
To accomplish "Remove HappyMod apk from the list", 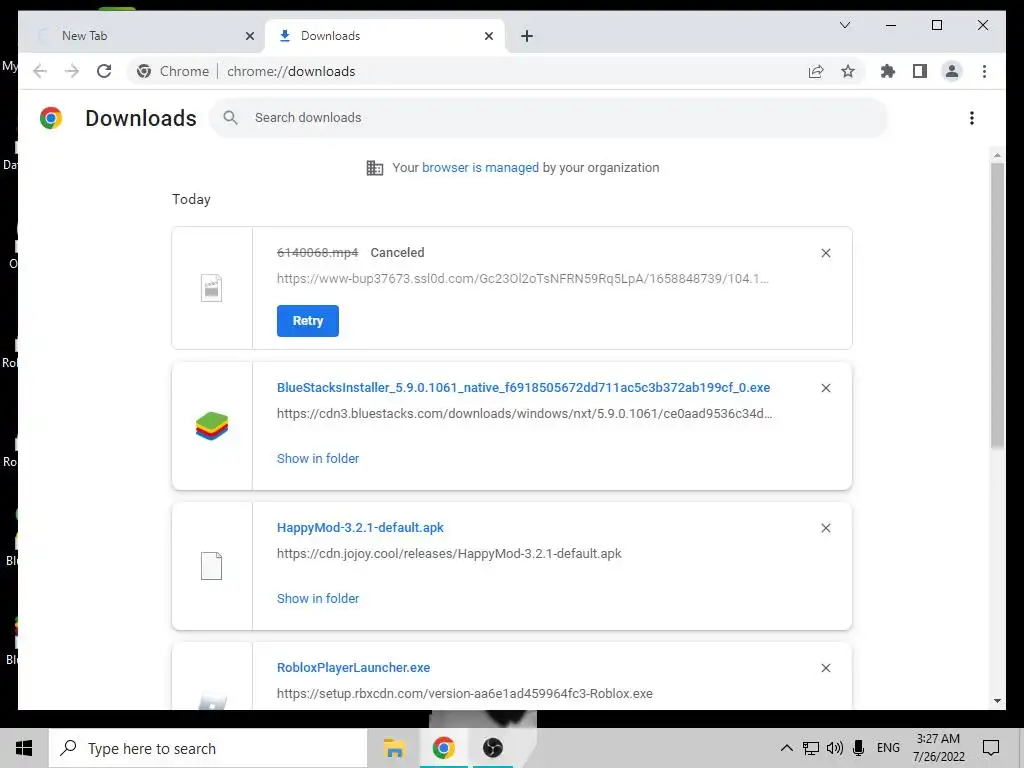I will (825, 528).
